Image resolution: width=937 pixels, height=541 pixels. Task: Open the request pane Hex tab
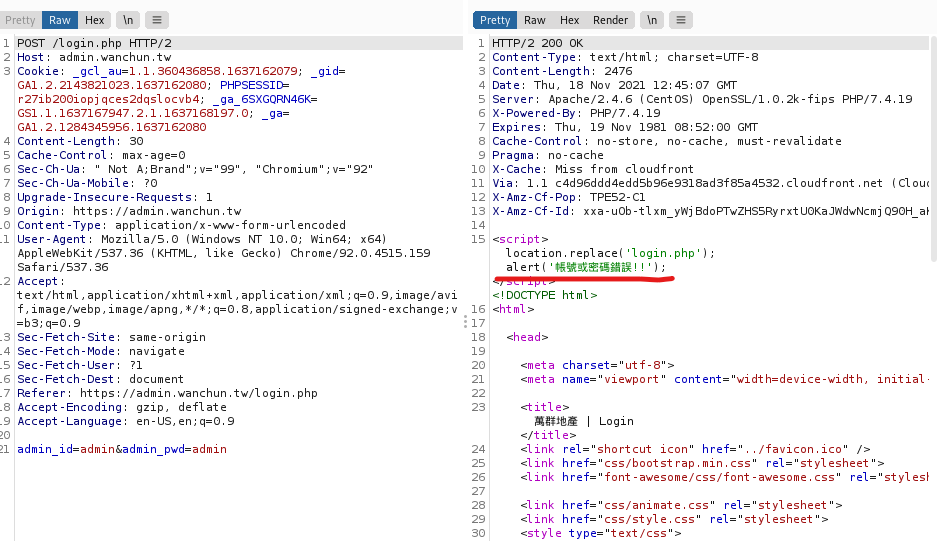[x=94, y=20]
